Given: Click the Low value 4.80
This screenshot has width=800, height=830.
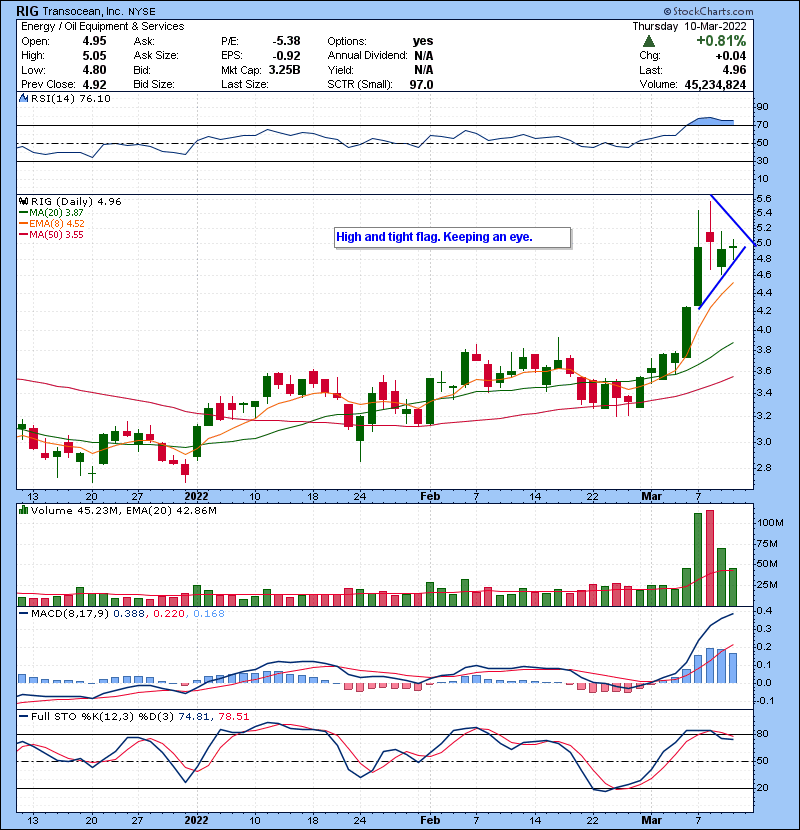Looking at the screenshot, I should 94,70.
